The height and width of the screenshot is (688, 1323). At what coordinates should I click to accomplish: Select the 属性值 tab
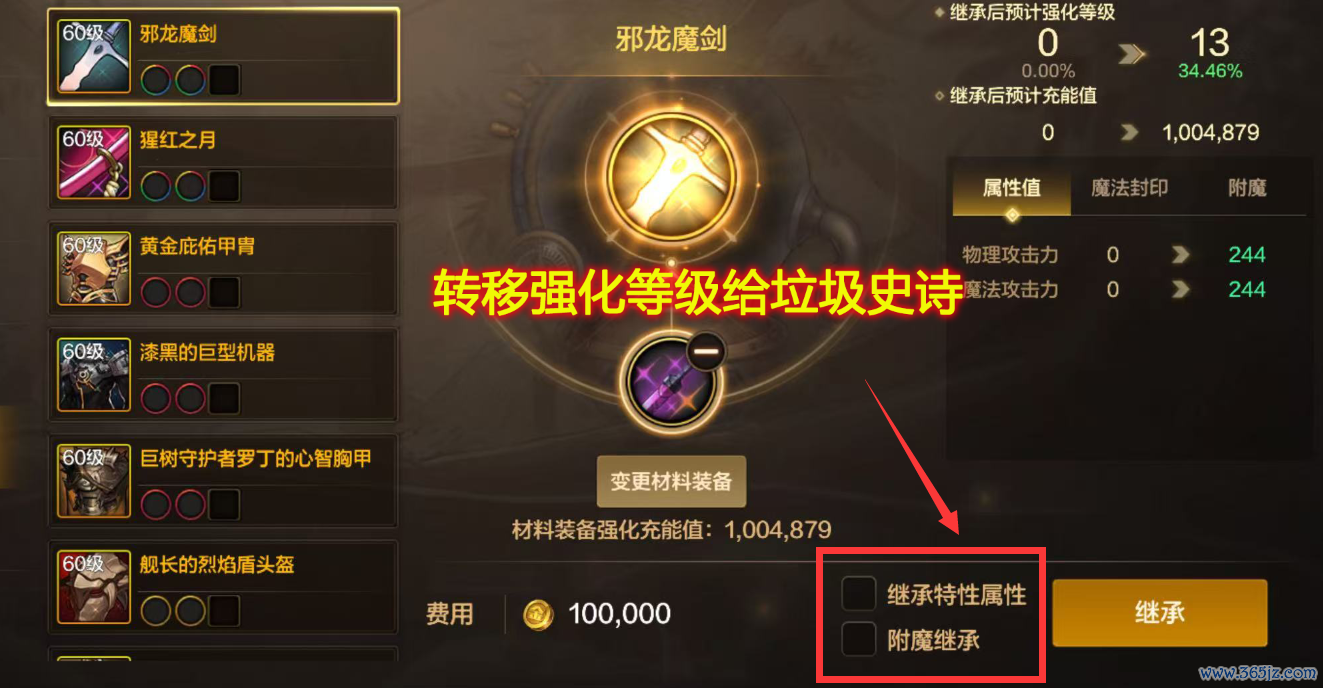click(1012, 188)
